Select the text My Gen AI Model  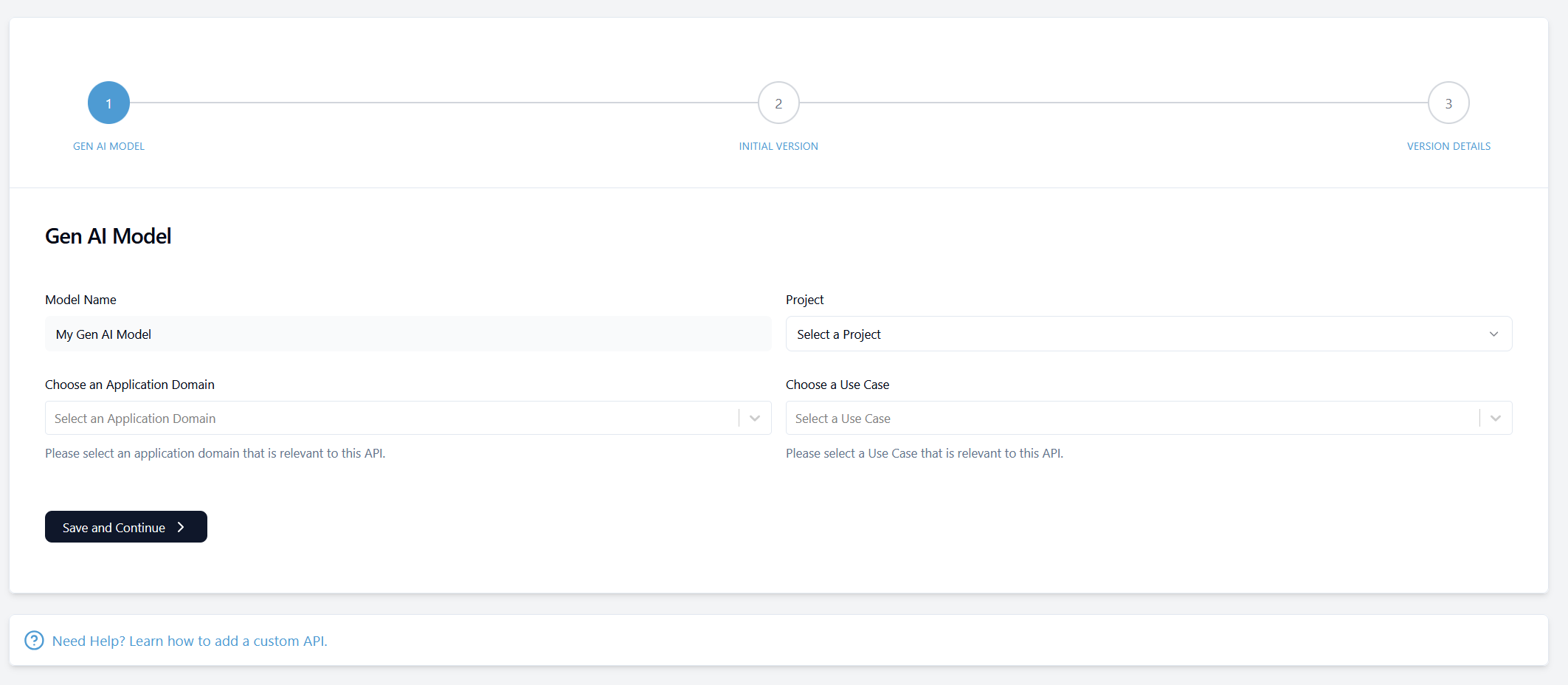click(x=103, y=334)
